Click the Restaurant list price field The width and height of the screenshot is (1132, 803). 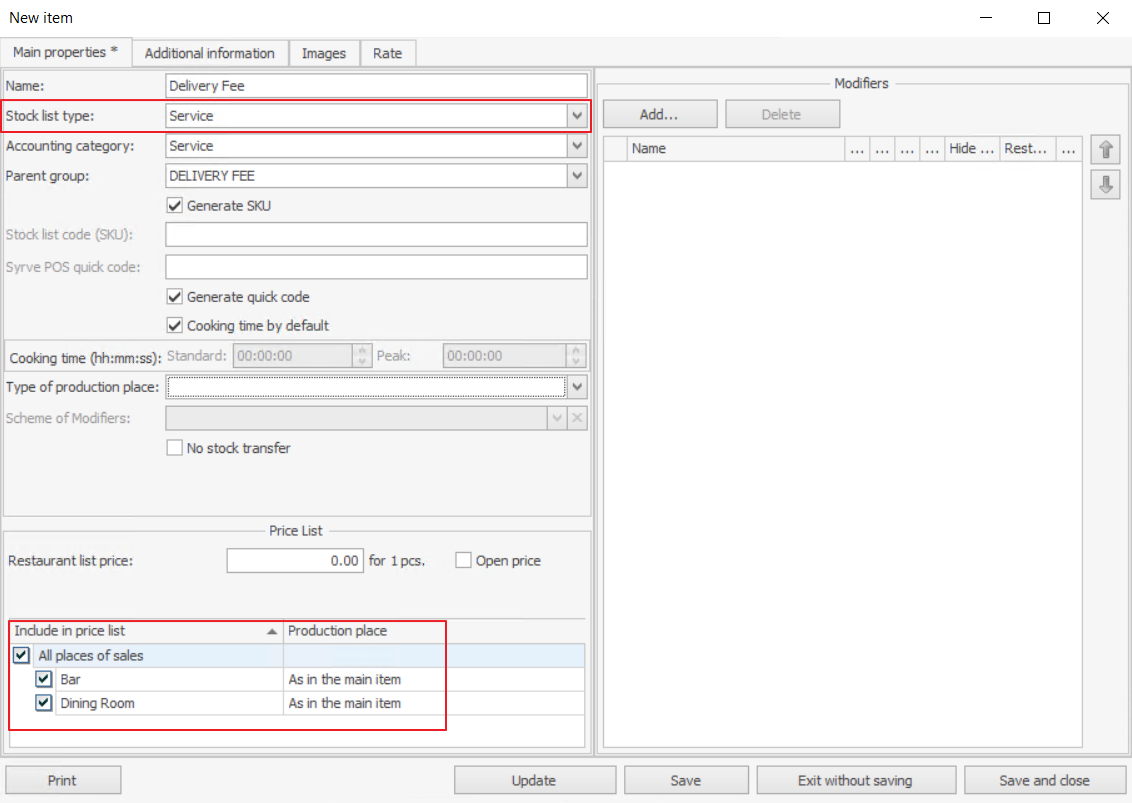point(294,561)
